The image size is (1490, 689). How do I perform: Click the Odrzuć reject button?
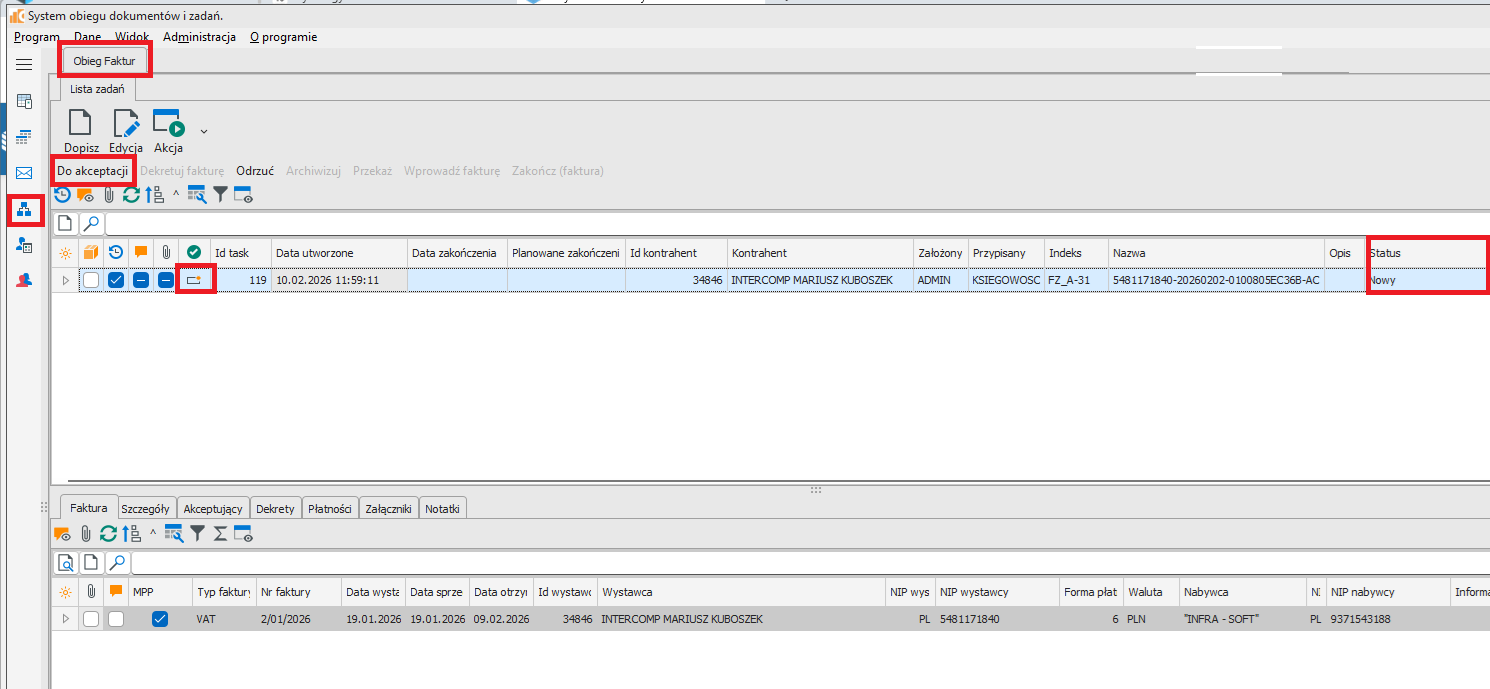(x=255, y=171)
